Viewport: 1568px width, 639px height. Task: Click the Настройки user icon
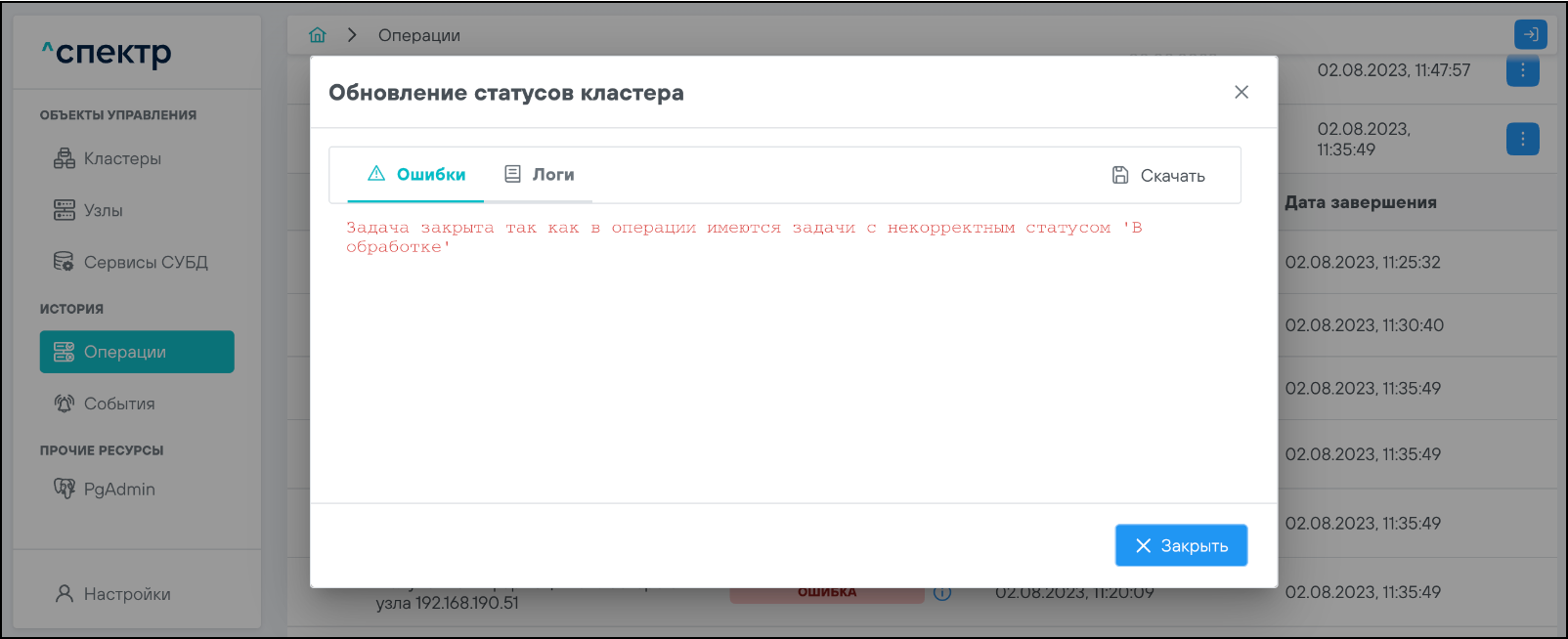click(x=65, y=593)
